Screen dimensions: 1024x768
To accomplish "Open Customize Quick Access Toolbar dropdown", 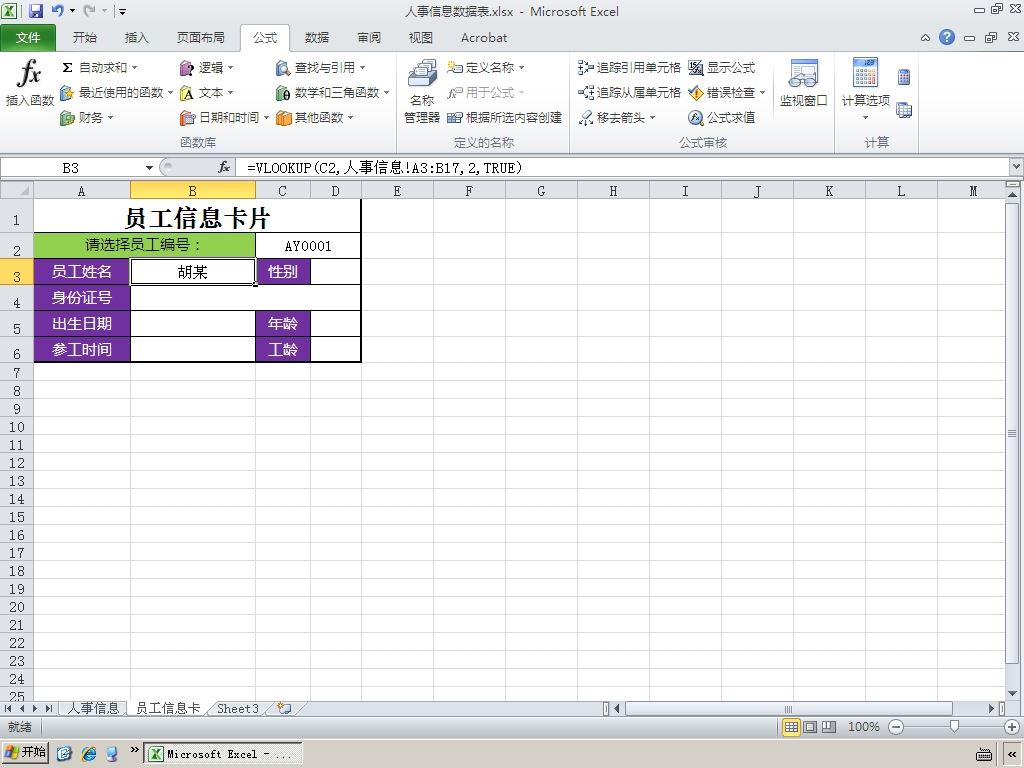I will 122,11.
